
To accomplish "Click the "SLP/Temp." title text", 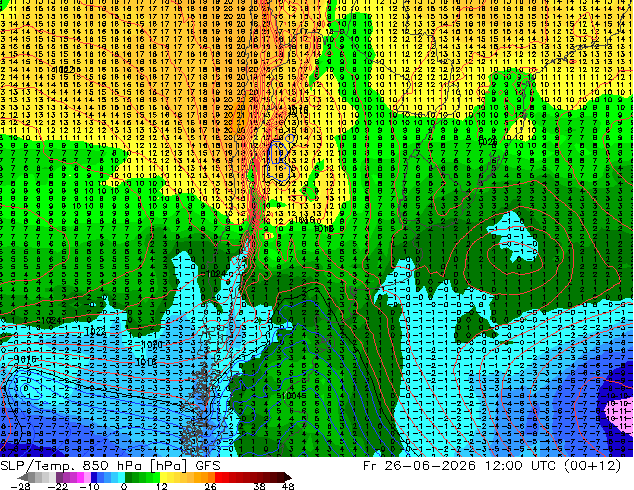I will coord(39,466).
